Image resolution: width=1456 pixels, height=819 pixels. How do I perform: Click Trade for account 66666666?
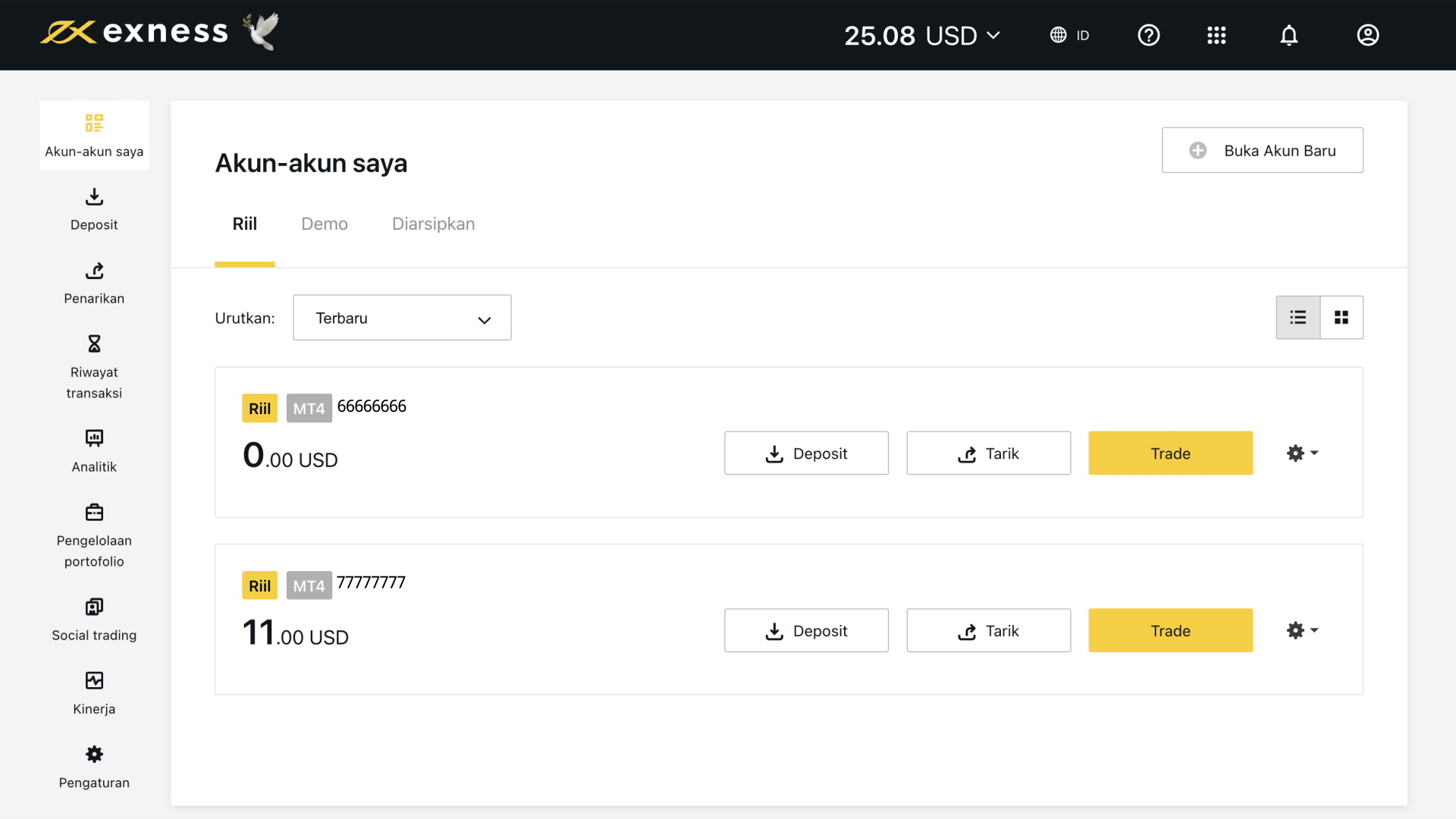click(1171, 453)
